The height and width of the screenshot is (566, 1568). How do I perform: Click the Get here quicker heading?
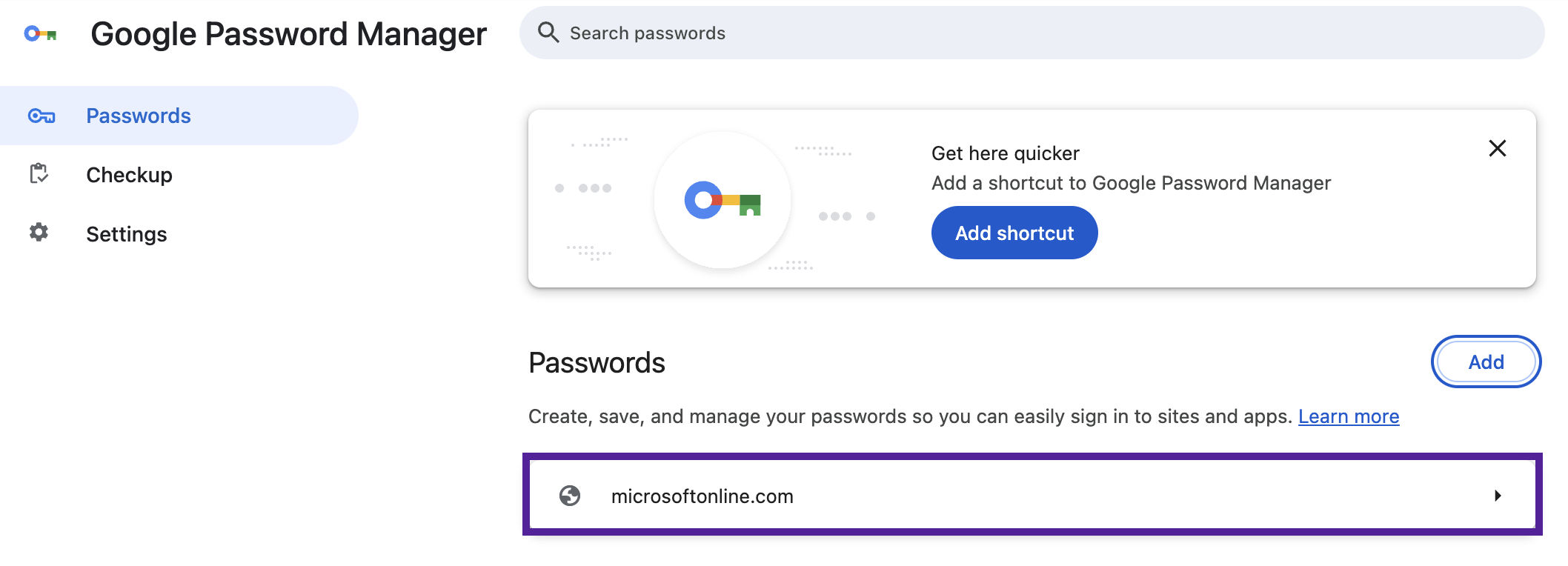tap(1005, 153)
